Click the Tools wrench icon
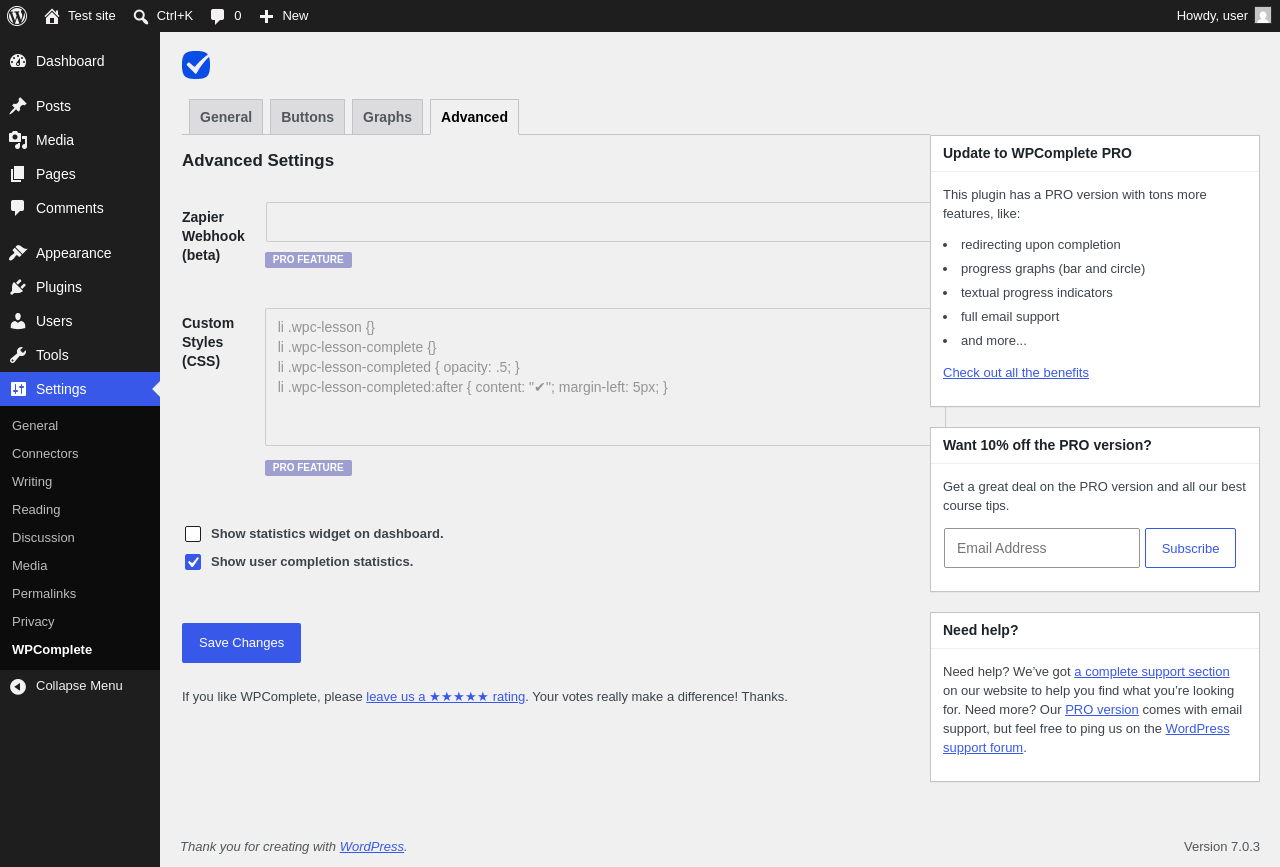This screenshot has height=867, width=1280. 18,355
